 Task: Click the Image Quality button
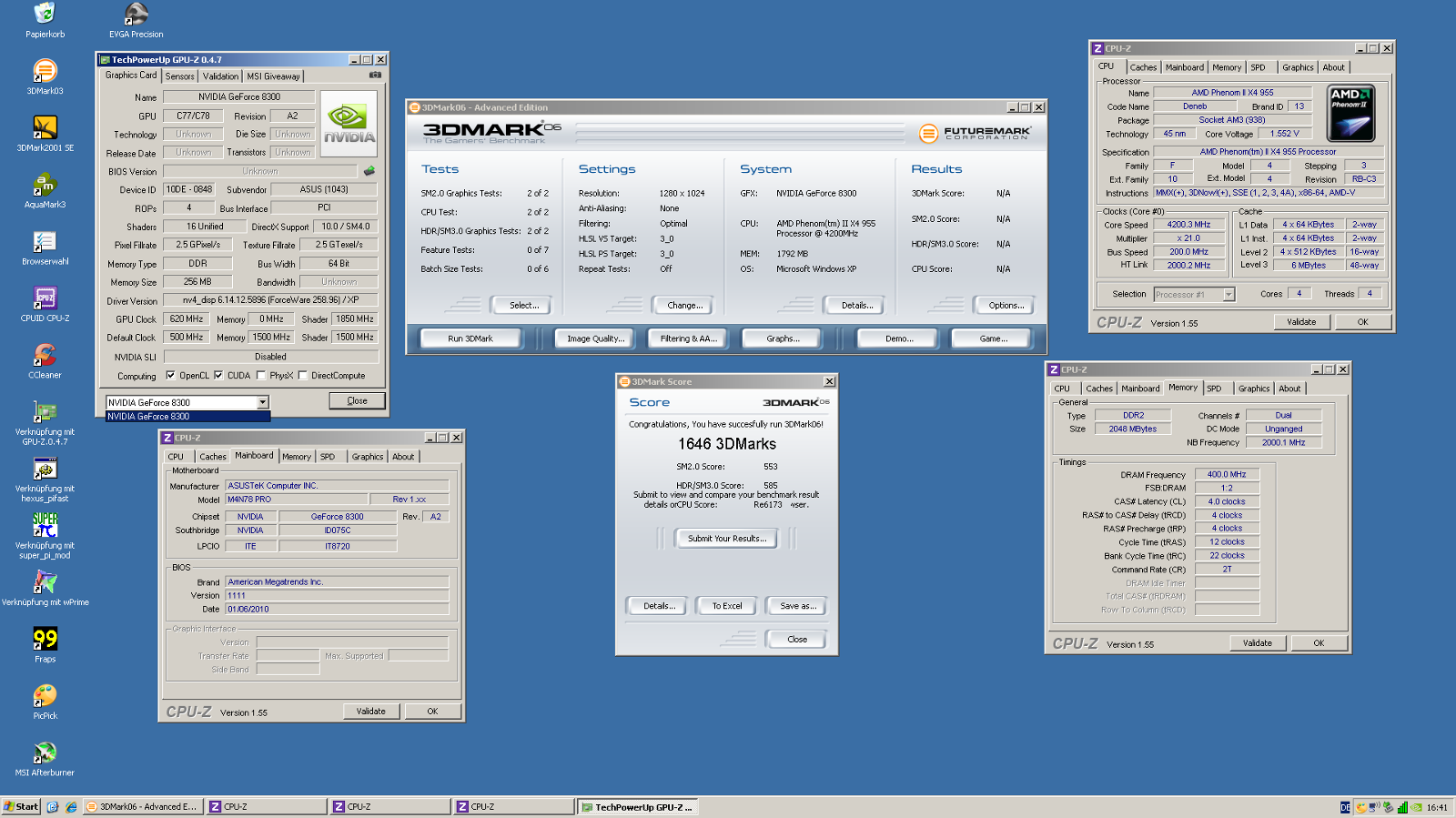pos(596,338)
